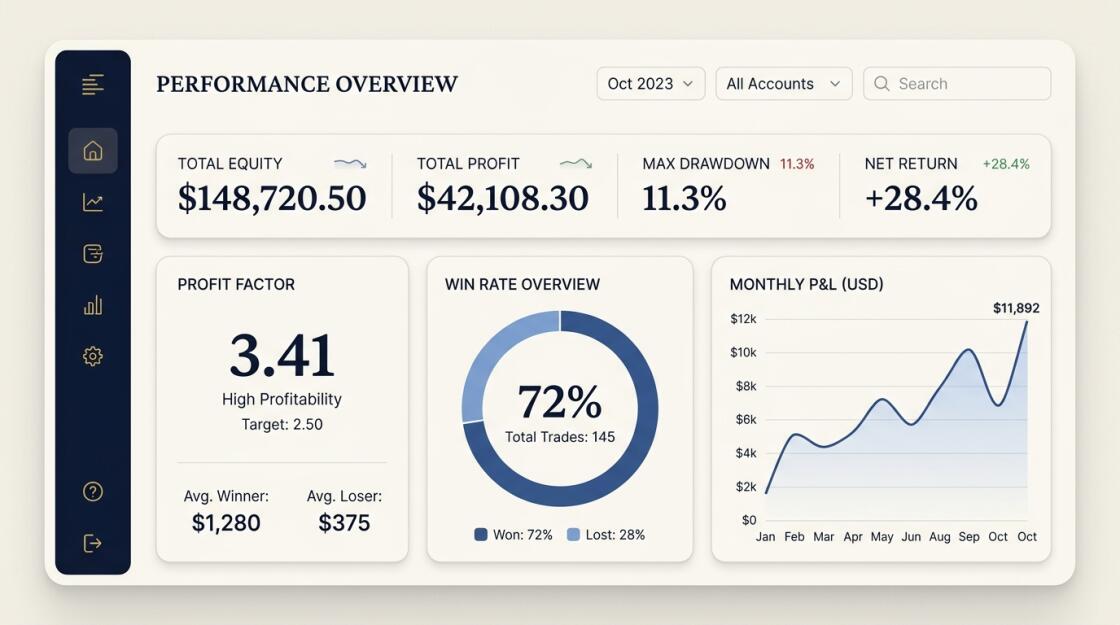Click the High Profitability label
Image resolution: width=1120 pixels, height=625 pixels.
(x=281, y=399)
